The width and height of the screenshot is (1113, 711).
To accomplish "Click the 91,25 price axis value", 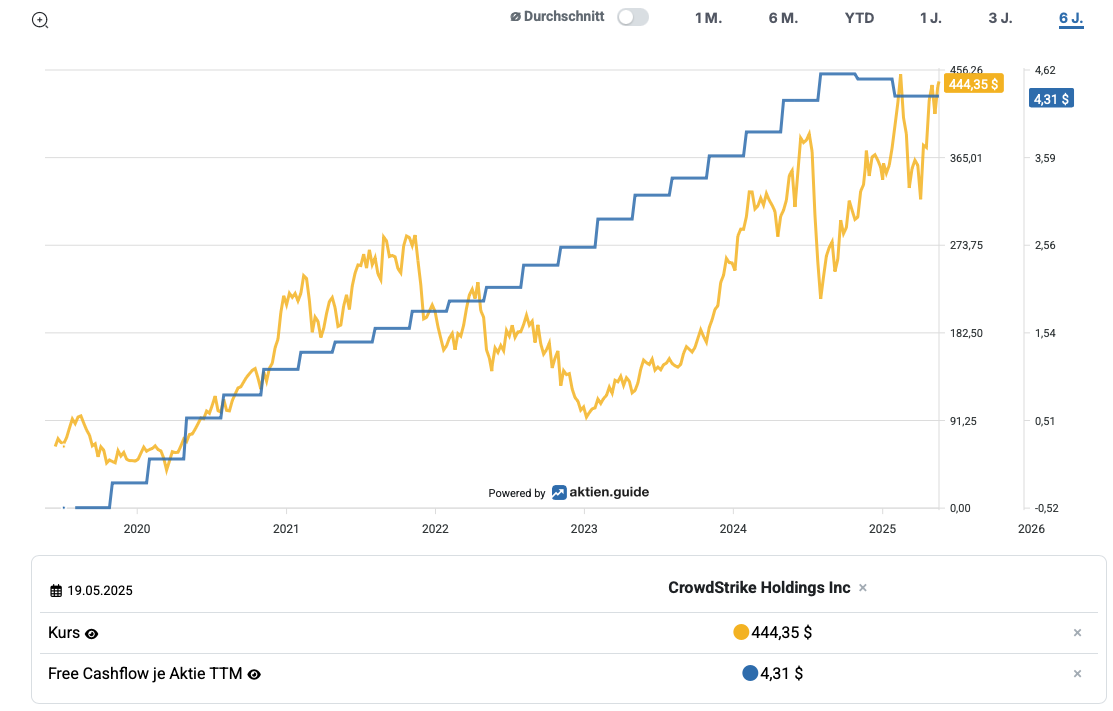I will pos(963,421).
